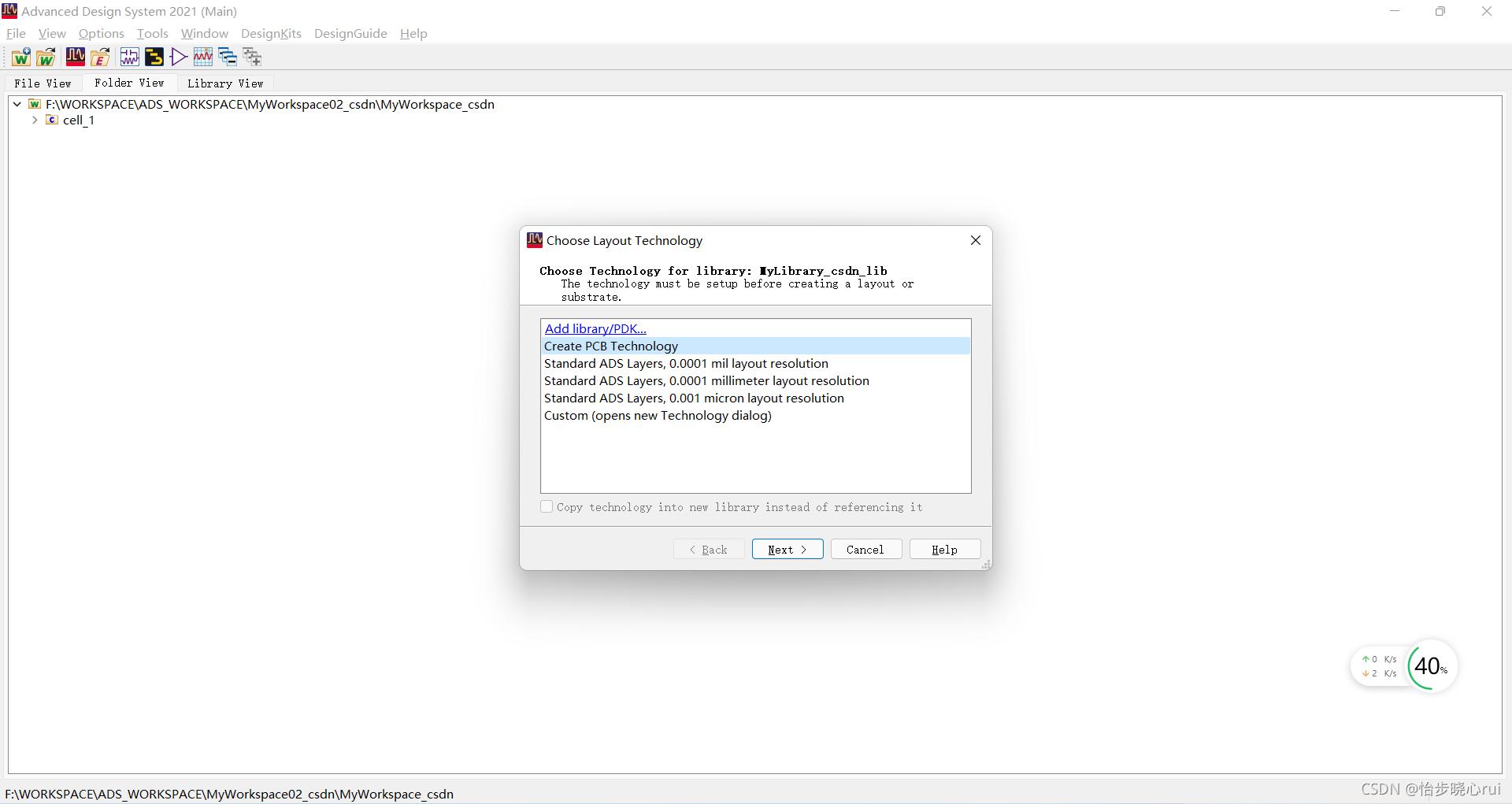Open new data display window icon
This screenshot has width=1512, height=804.
(x=203, y=57)
